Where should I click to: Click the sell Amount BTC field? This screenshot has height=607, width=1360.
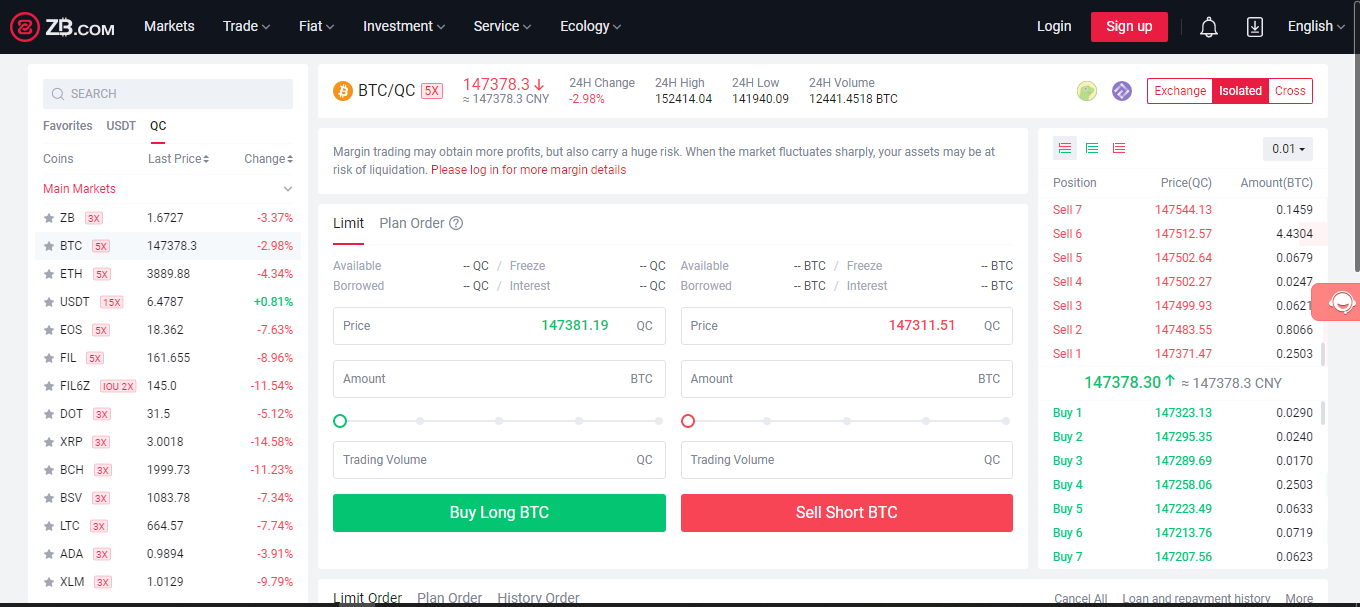(x=846, y=379)
